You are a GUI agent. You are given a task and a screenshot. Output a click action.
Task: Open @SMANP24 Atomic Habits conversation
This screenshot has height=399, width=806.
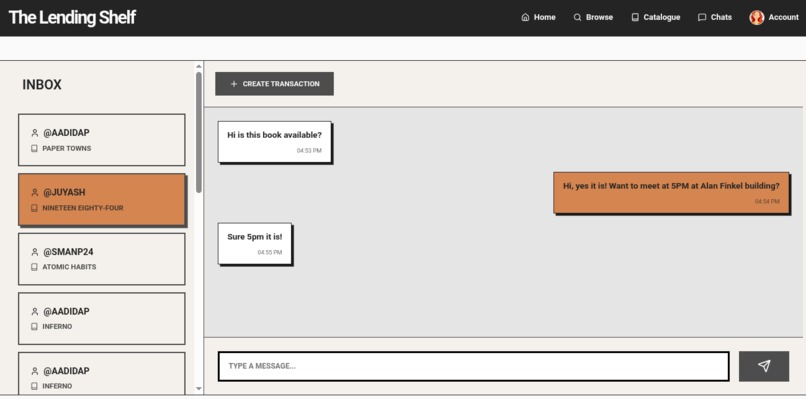point(102,259)
